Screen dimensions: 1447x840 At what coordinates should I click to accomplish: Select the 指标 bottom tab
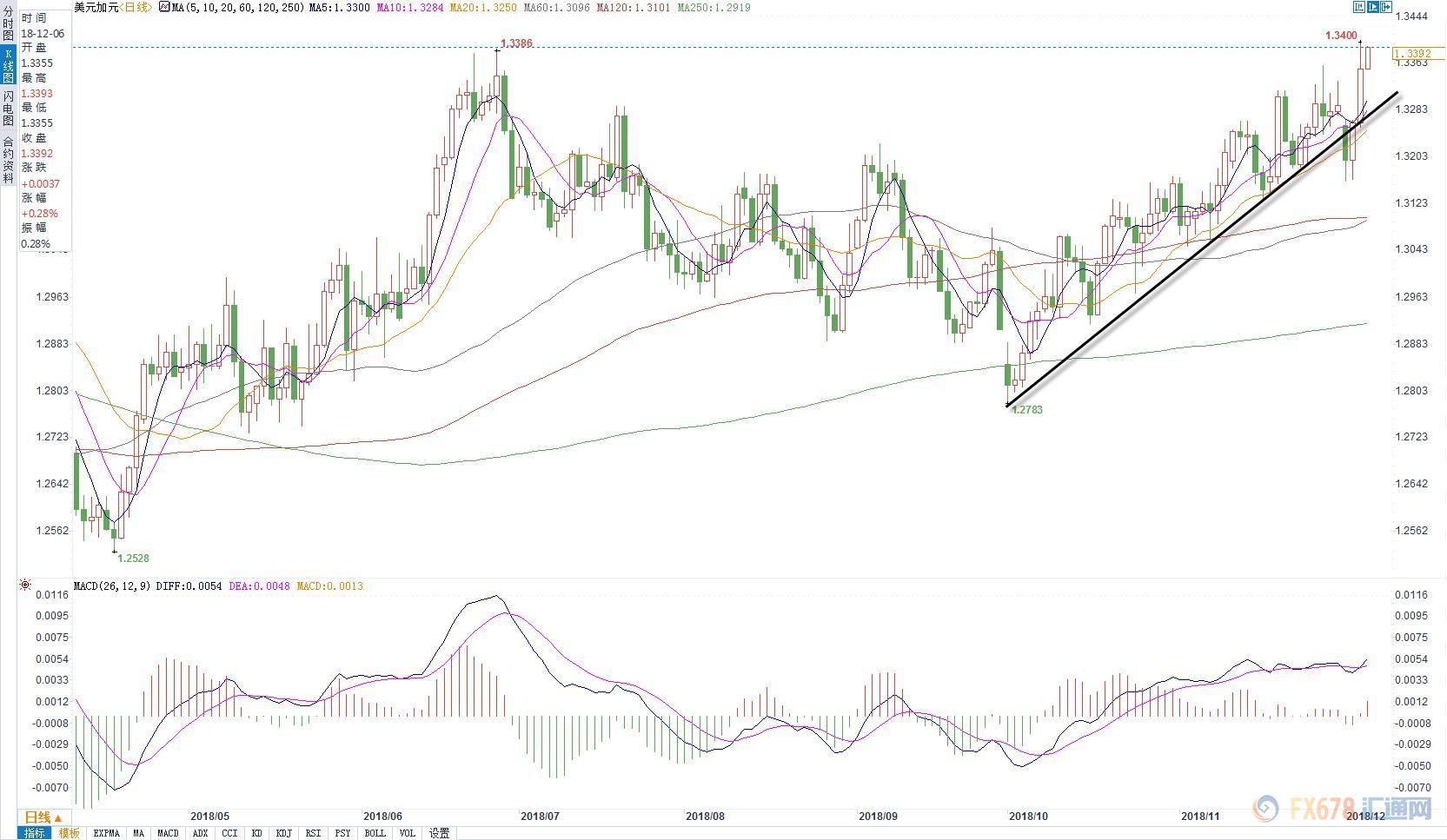point(35,833)
